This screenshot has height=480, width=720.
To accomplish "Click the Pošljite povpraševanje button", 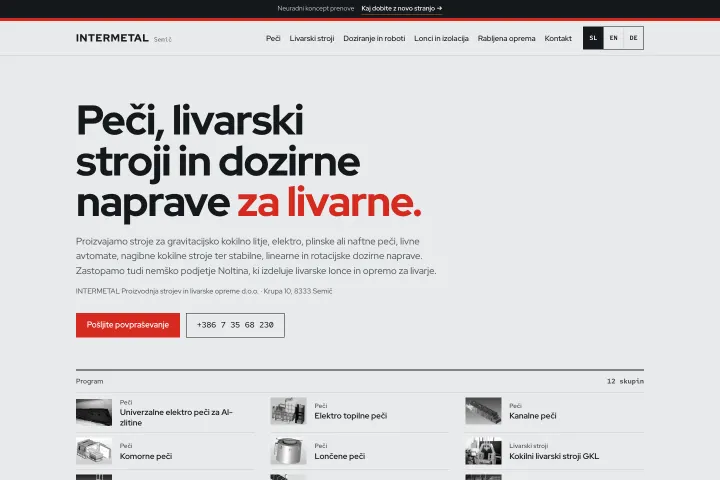I will [128, 325].
